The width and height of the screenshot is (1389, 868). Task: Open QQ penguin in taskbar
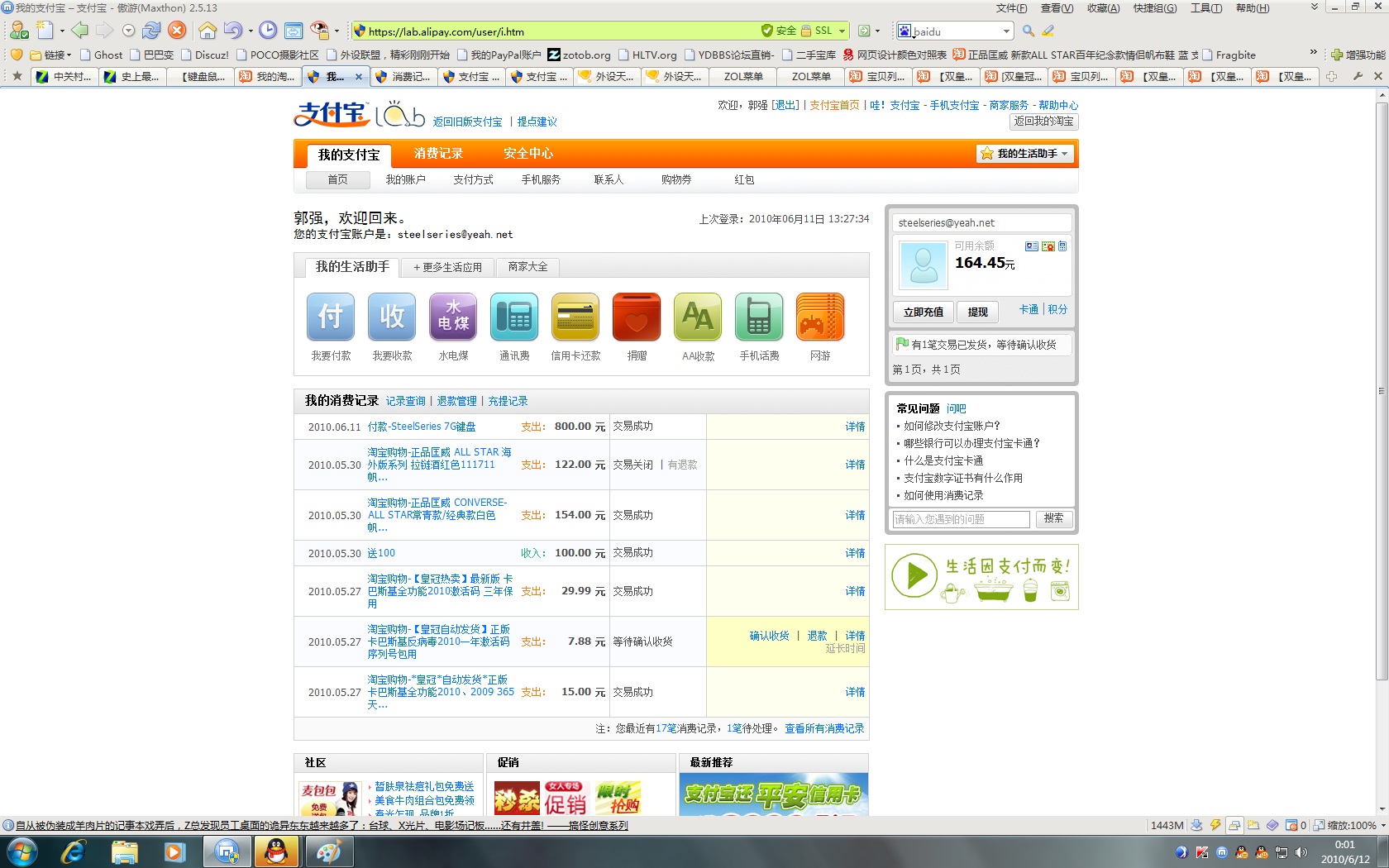tap(276, 851)
